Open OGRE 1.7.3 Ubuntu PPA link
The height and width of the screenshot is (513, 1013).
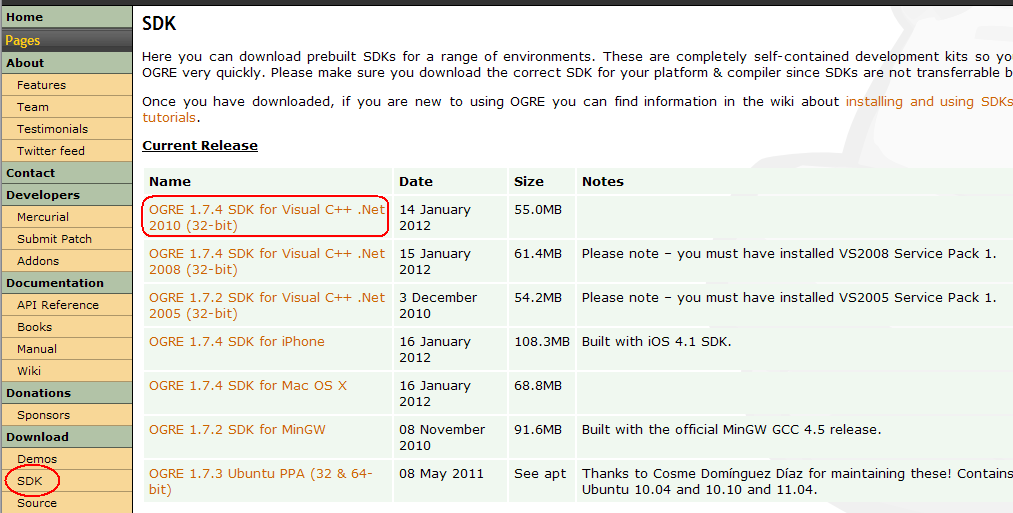pyautogui.click(x=261, y=481)
